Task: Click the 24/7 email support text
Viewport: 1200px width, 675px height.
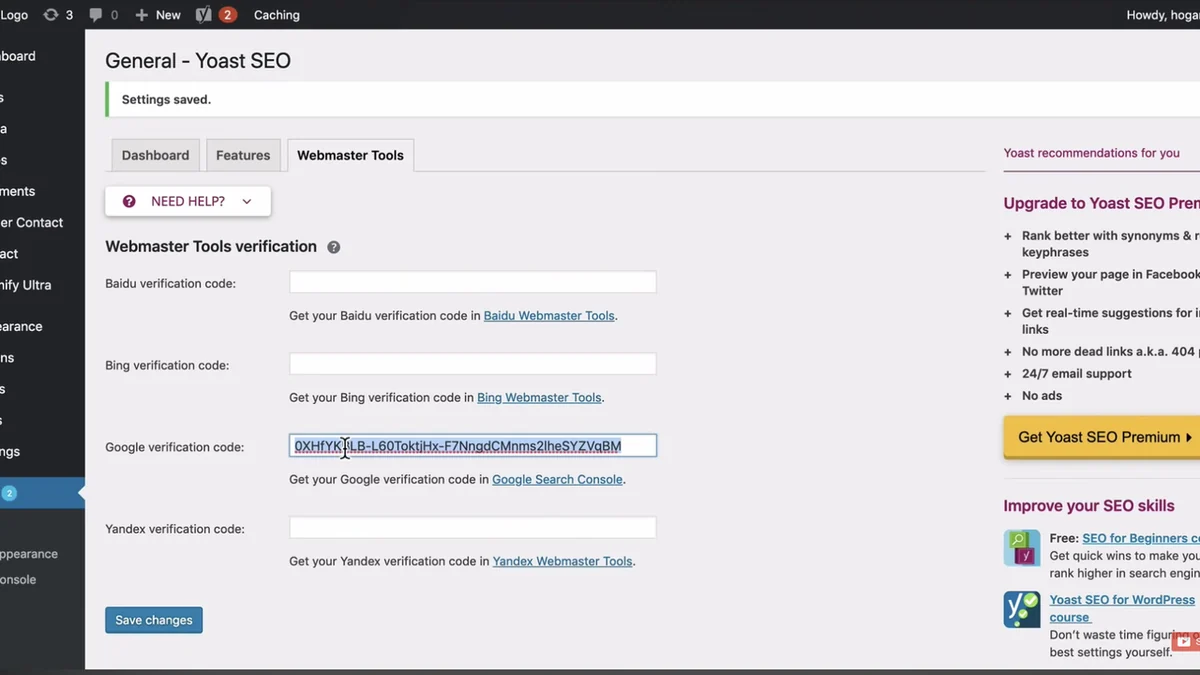Action: (1077, 373)
